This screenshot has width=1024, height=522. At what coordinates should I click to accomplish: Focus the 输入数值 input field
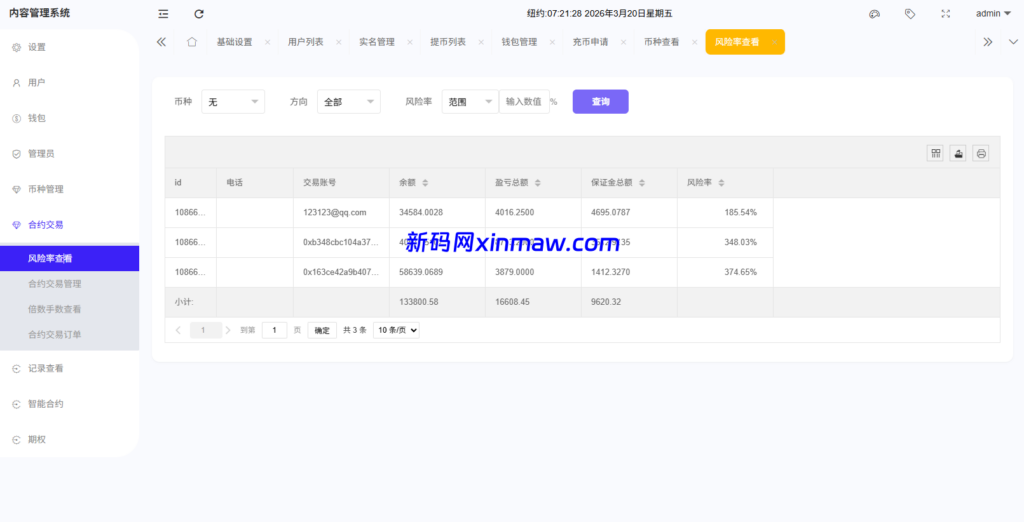(524, 102)
